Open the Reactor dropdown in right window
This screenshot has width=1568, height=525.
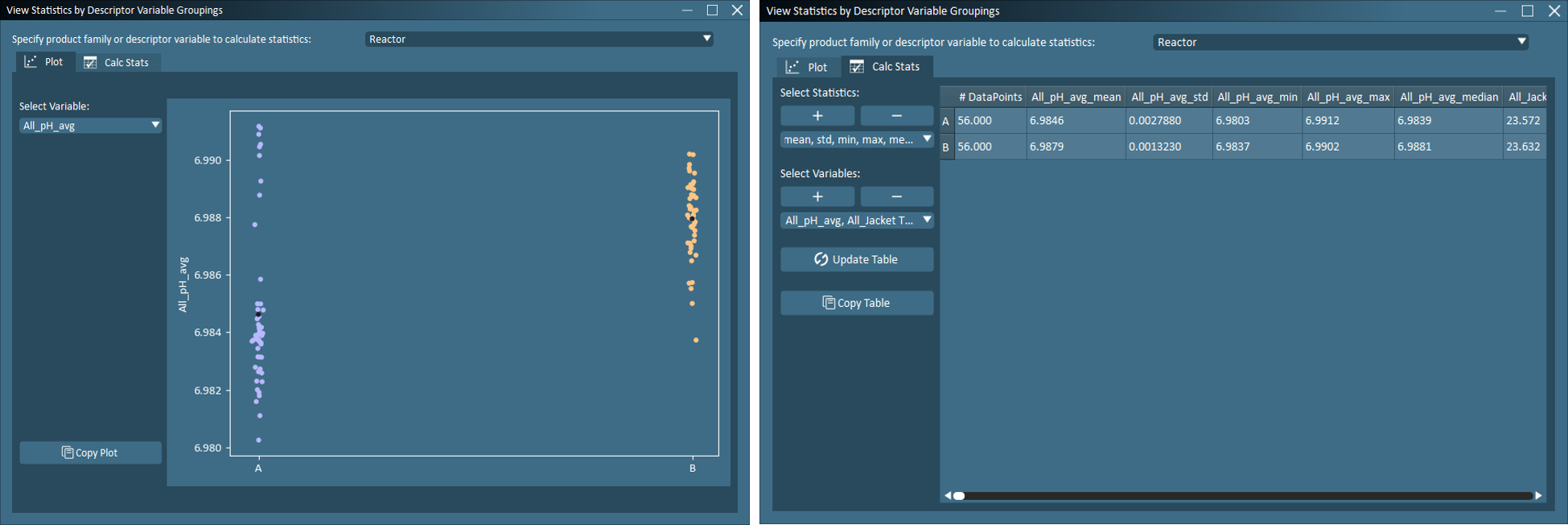coord(1340,42)
